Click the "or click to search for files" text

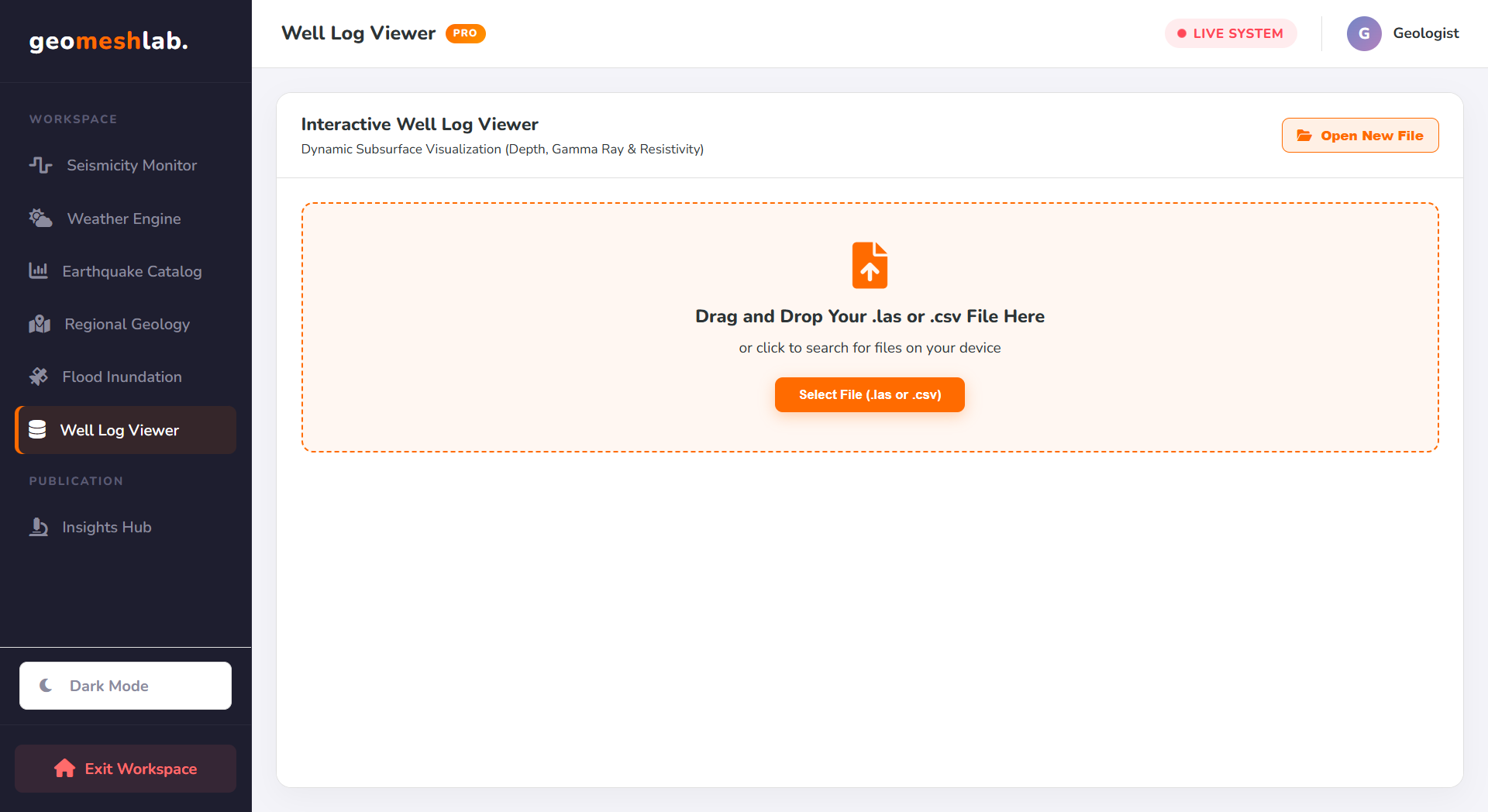click(x=870, y=348)
